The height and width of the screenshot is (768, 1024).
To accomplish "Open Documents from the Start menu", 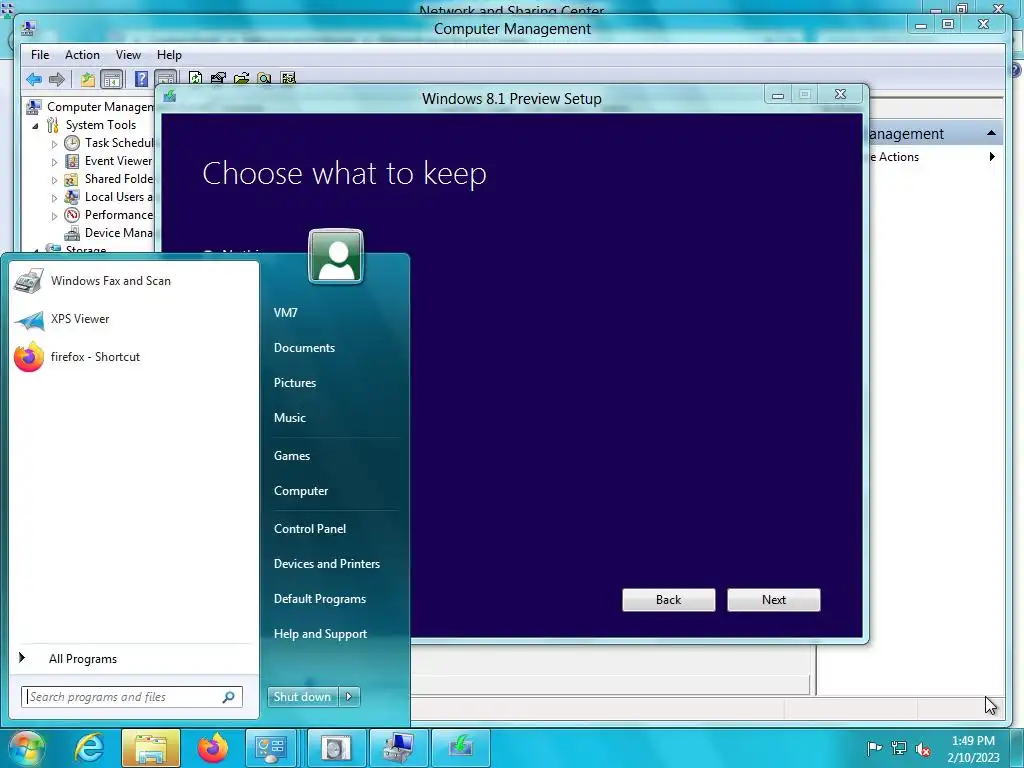I will click(x=304, y=348).
